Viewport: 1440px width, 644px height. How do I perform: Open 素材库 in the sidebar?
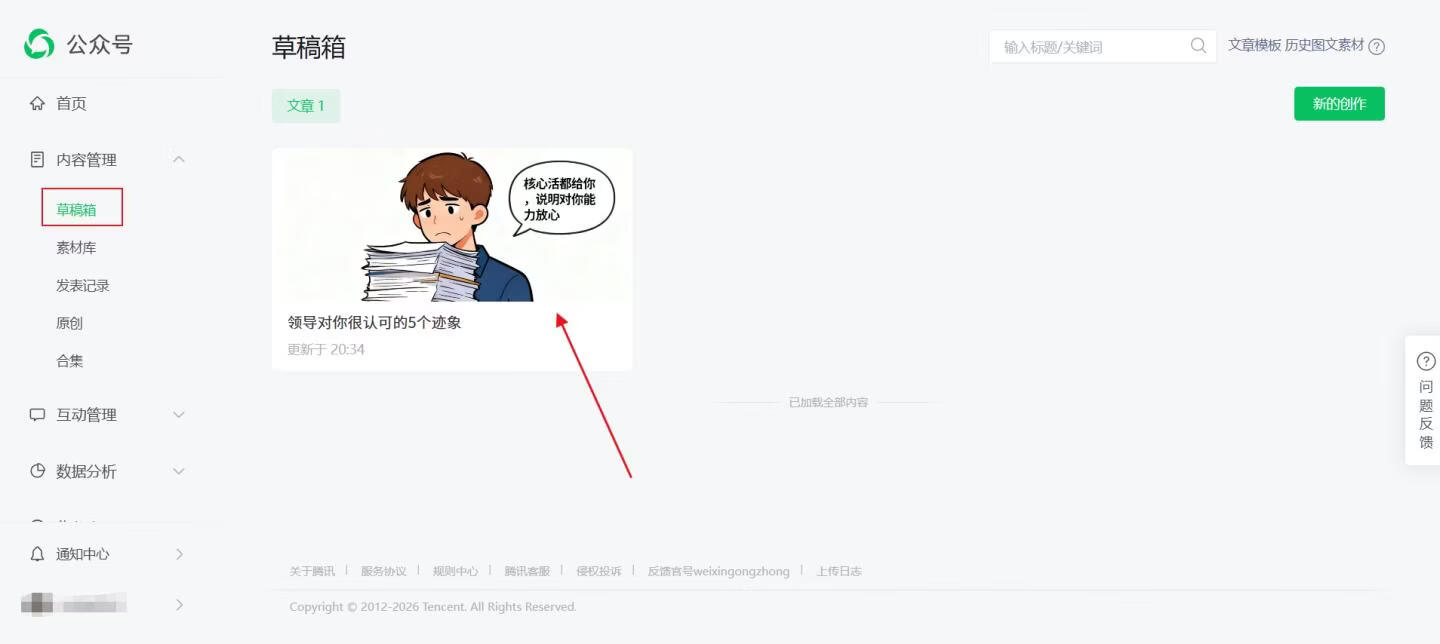76,247
